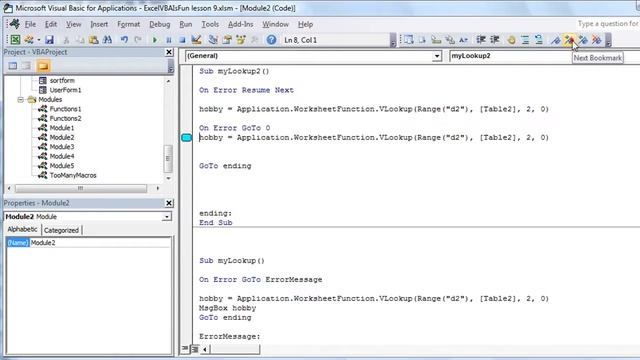640x360 pixels.
Task: Open the File menu
Action: click(30, 24)
